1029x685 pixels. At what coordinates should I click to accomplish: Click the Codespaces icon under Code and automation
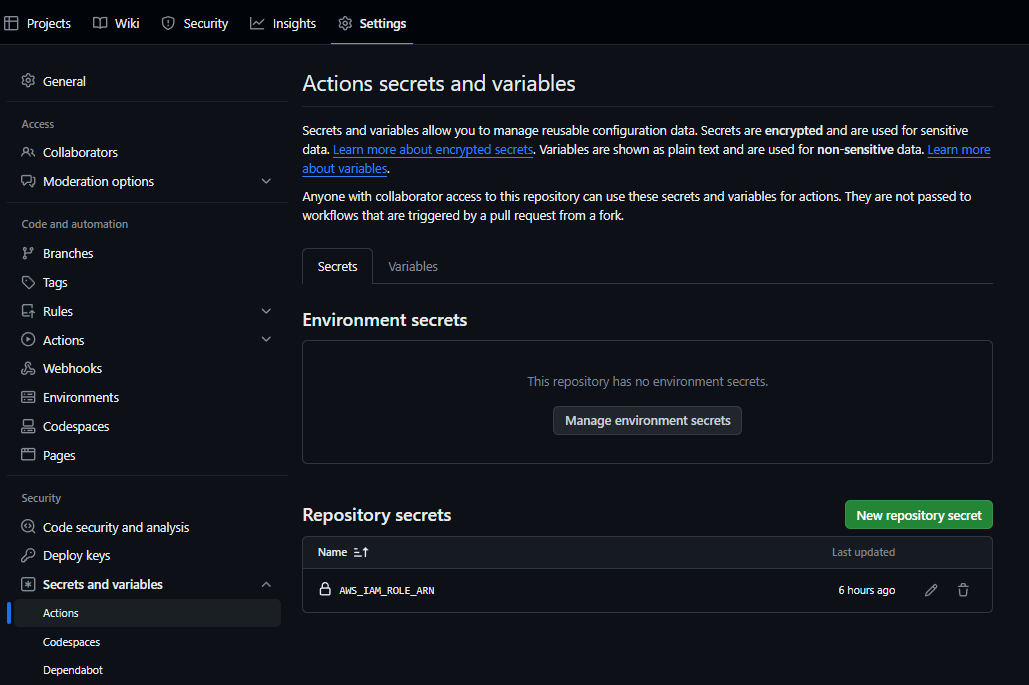click(x=28, y=426)
